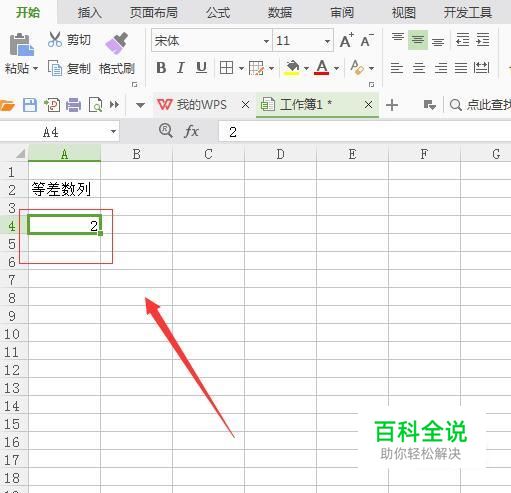Close the 工作簿1 tab
Screen dimensions: 511x493
[368, 105]
